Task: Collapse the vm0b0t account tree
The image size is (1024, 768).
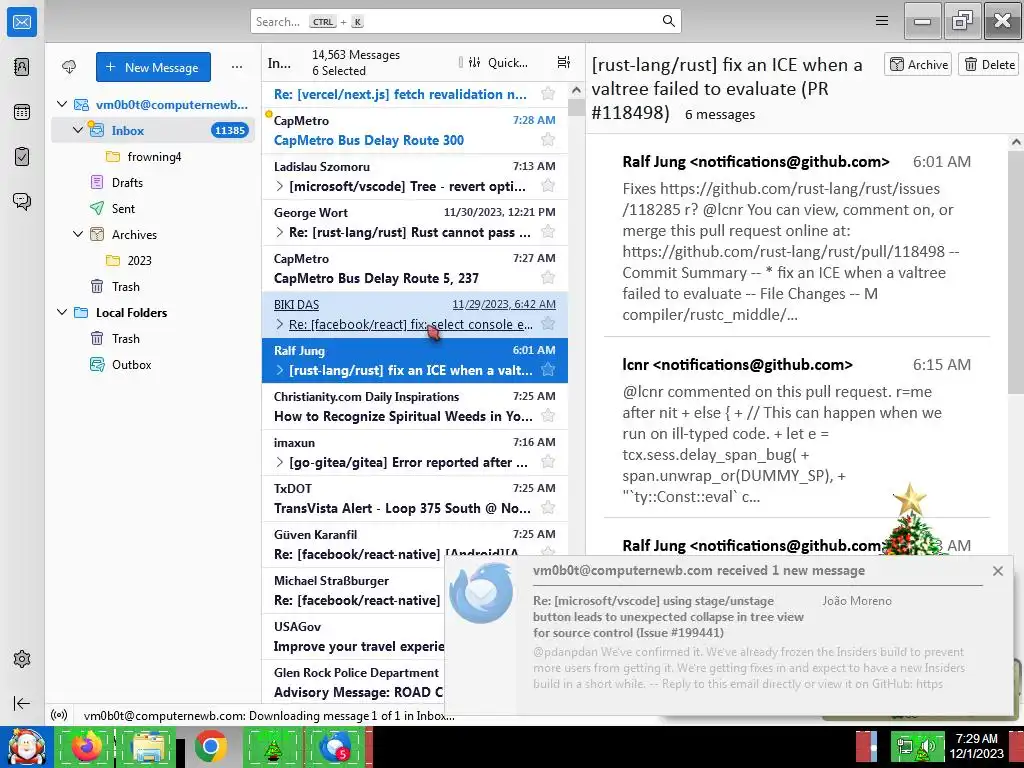Action: (x=62, y=104)
